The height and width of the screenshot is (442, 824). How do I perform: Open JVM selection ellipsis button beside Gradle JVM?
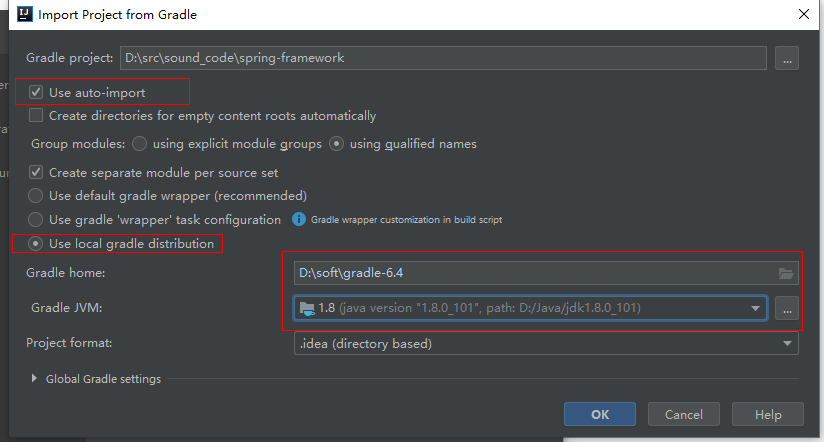(x=787, y=309)
